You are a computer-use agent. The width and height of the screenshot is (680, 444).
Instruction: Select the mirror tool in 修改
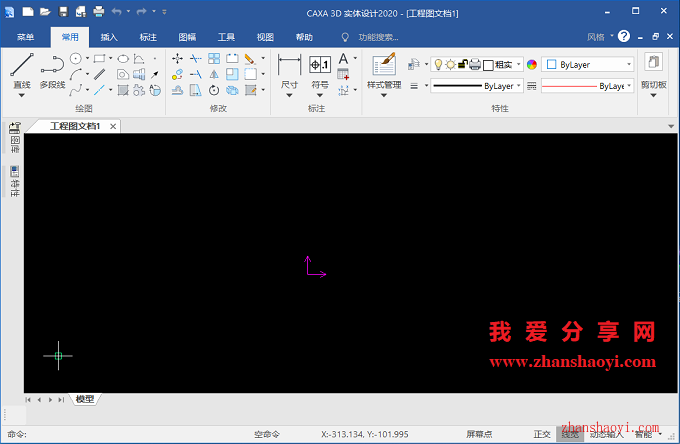coord(214,75)
